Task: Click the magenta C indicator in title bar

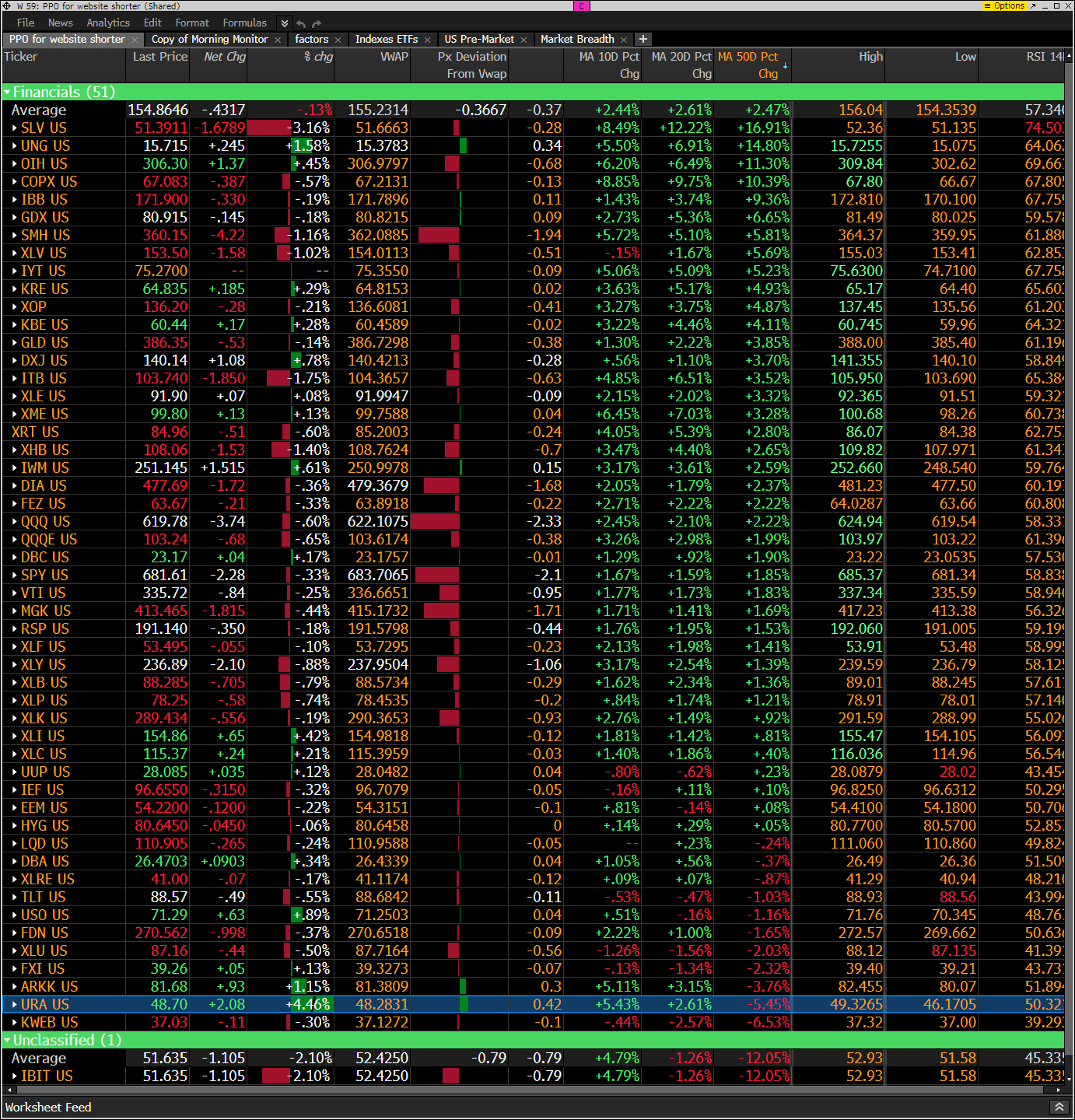Action: (581, 5)
